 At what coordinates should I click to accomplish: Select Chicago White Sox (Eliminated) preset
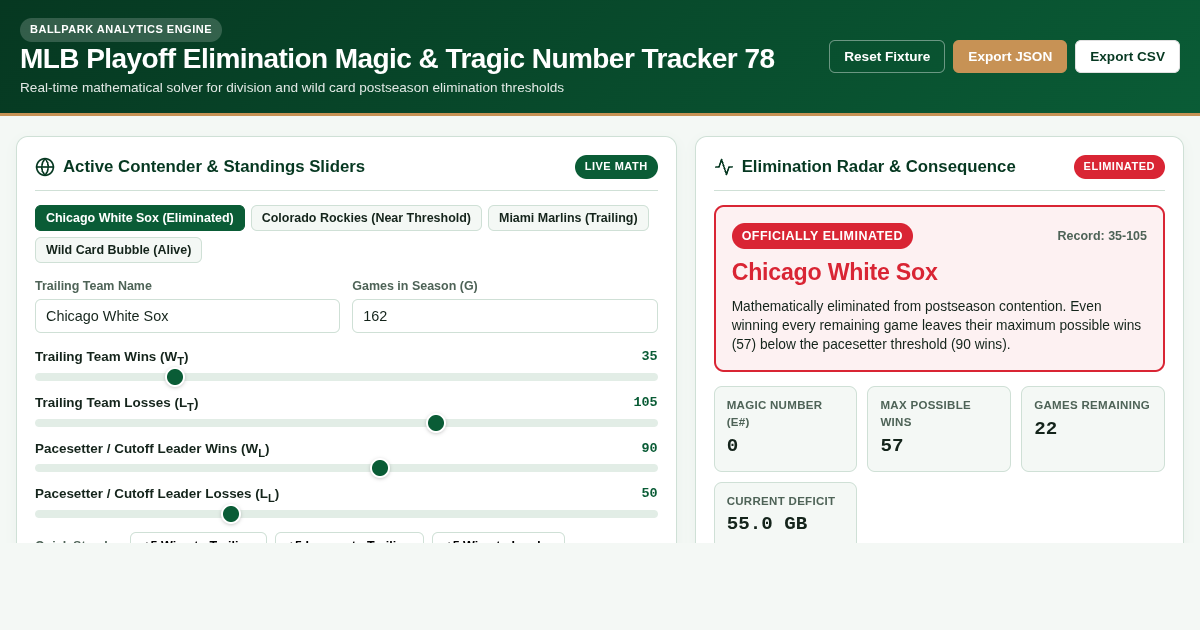click(x=140, y=218)
